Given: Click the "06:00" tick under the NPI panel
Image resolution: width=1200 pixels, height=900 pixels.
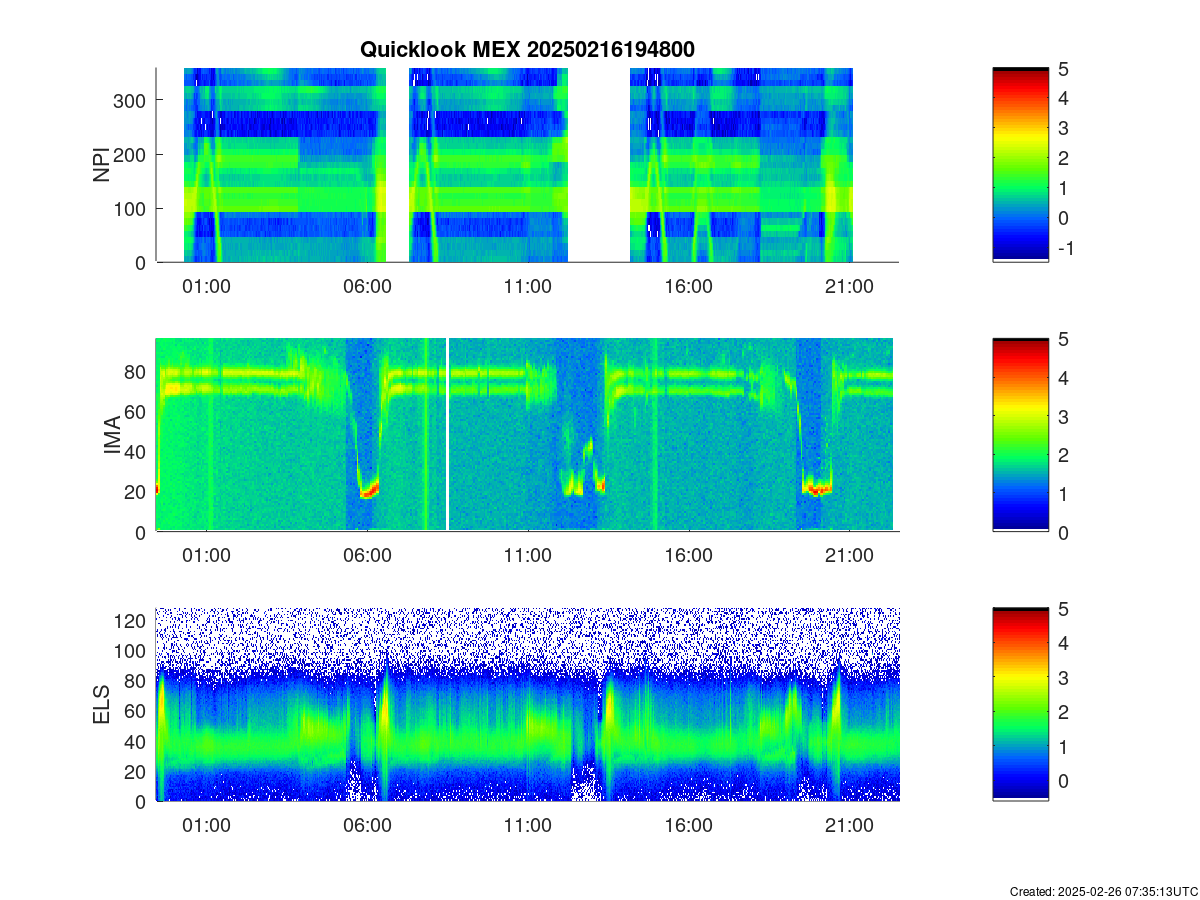Looking at the screenshot, I should click(367, 286).
